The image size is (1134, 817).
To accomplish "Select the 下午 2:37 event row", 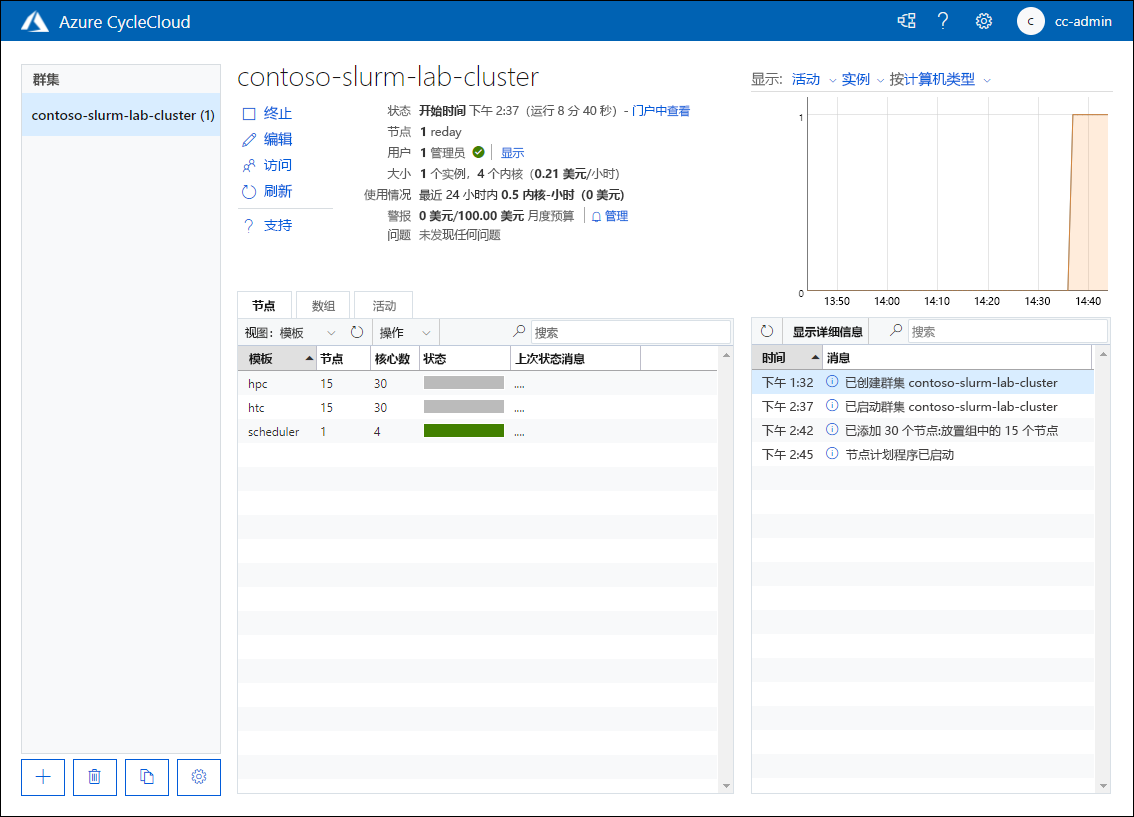I will 923,406.
